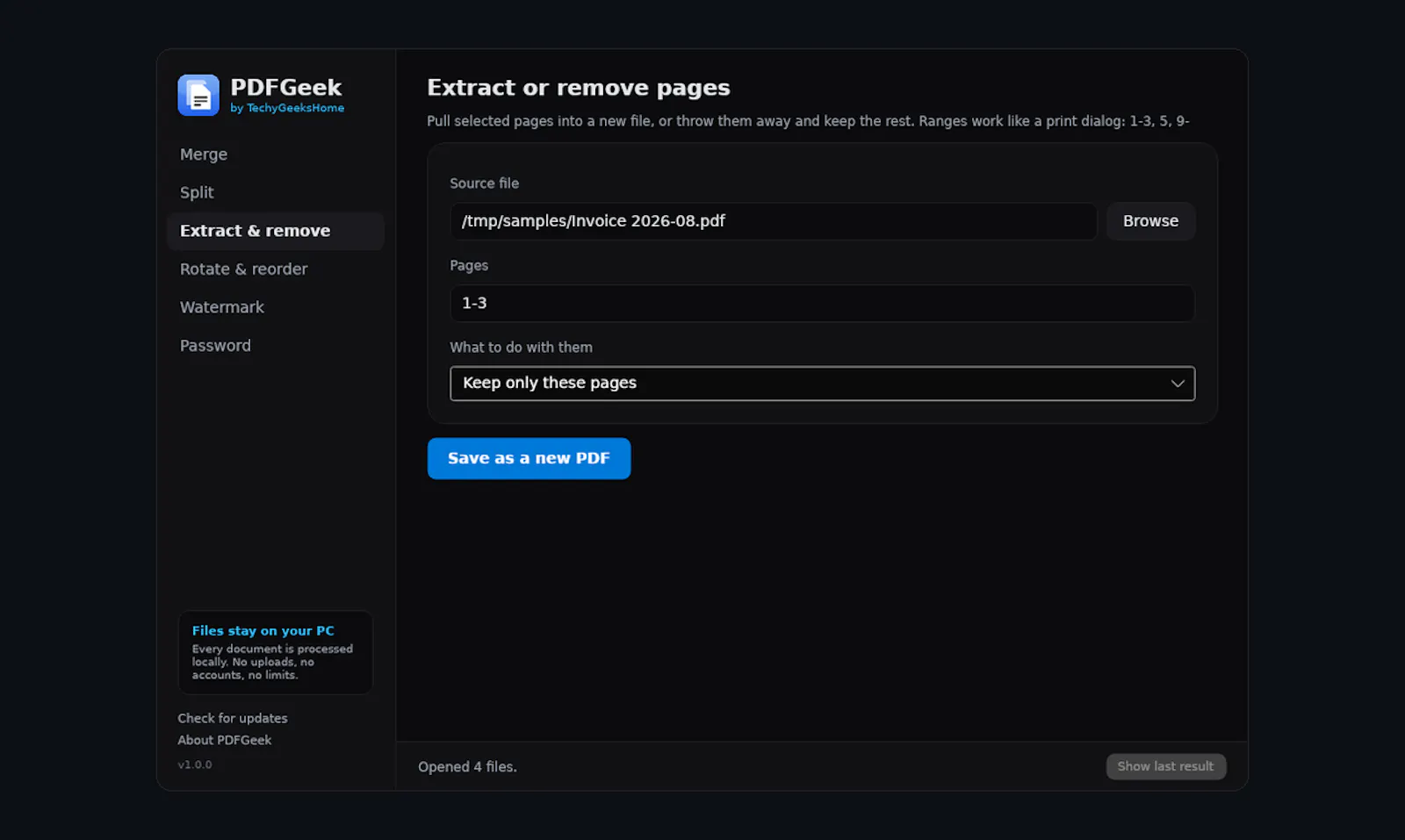
Task: Click the PDFGeek app title text
Action: coord(286,87)
